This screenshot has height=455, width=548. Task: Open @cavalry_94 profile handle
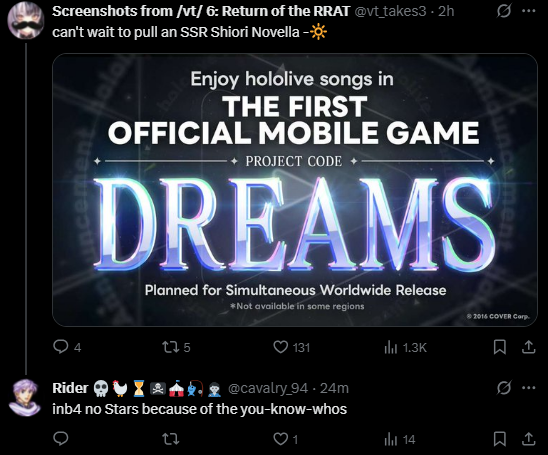pyautogui.click(x=268, y=388)
